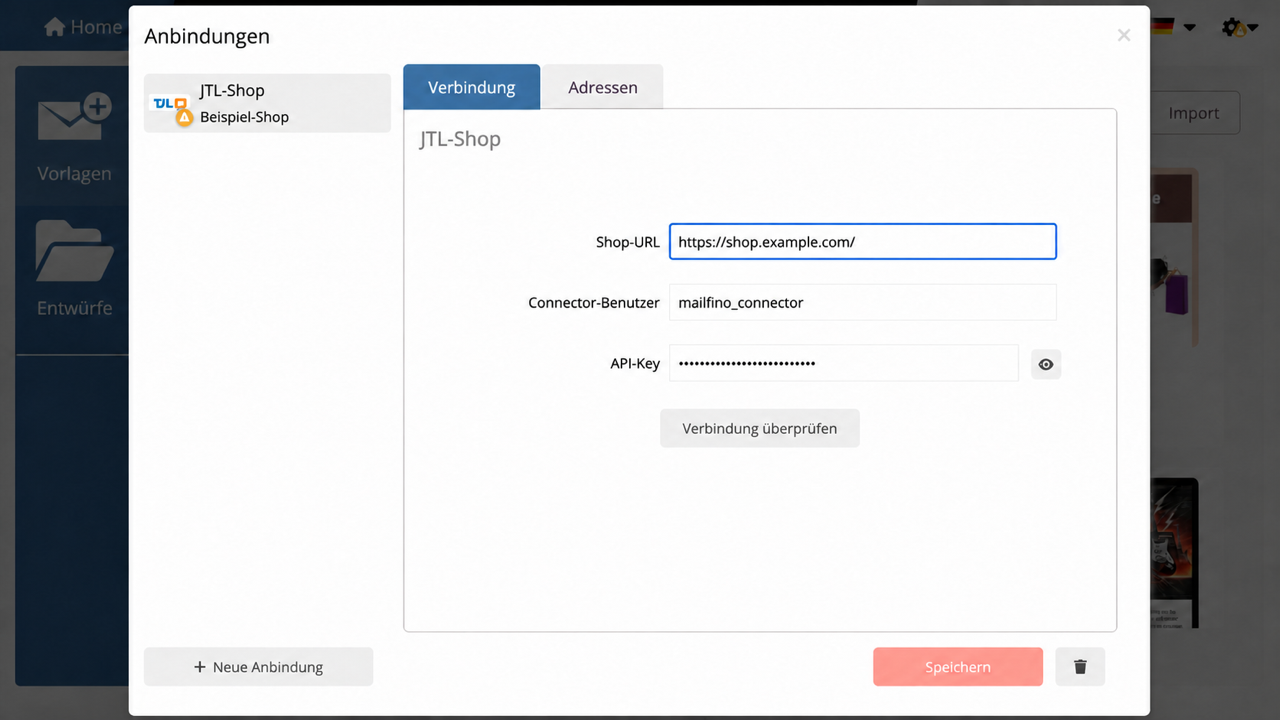The image size is (1280, 720).
Task: Click the JTL-Shop logo icon
Action: pos(168,103)
